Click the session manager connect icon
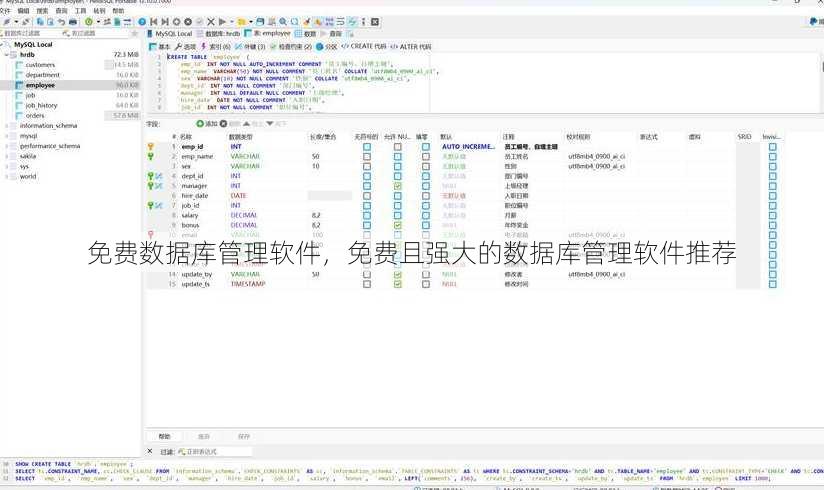Screen dimensions: 824x490 point(6,22)
